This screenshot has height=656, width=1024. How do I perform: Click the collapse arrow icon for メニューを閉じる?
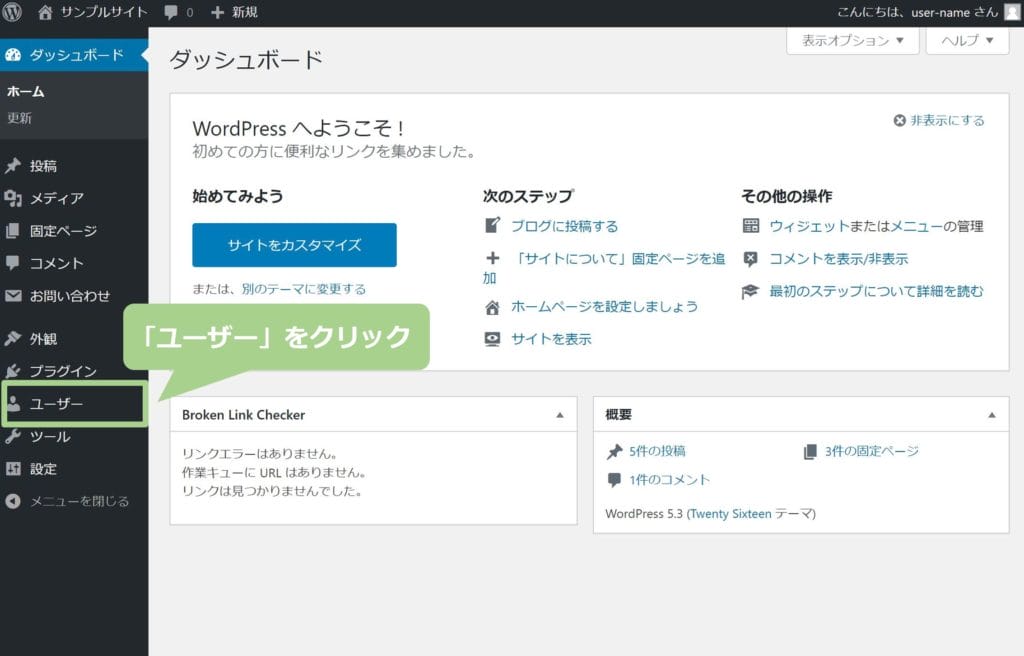[13, 501]
